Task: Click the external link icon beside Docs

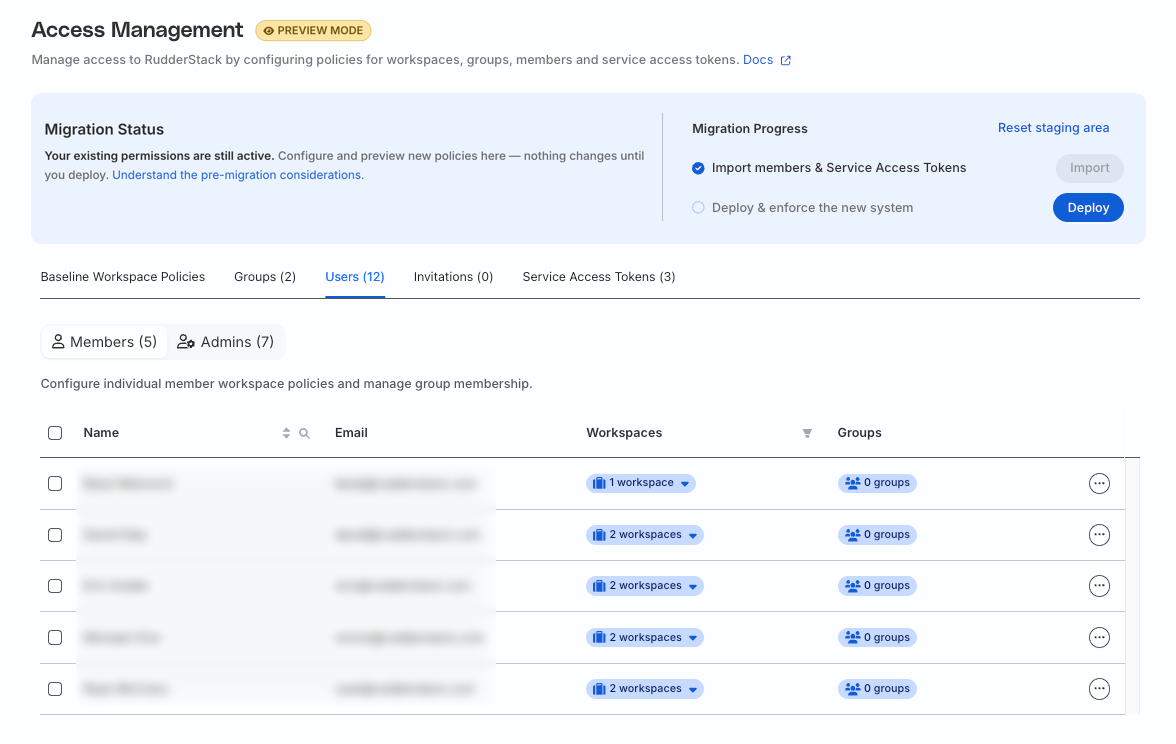Action: (x=785, y=61)
